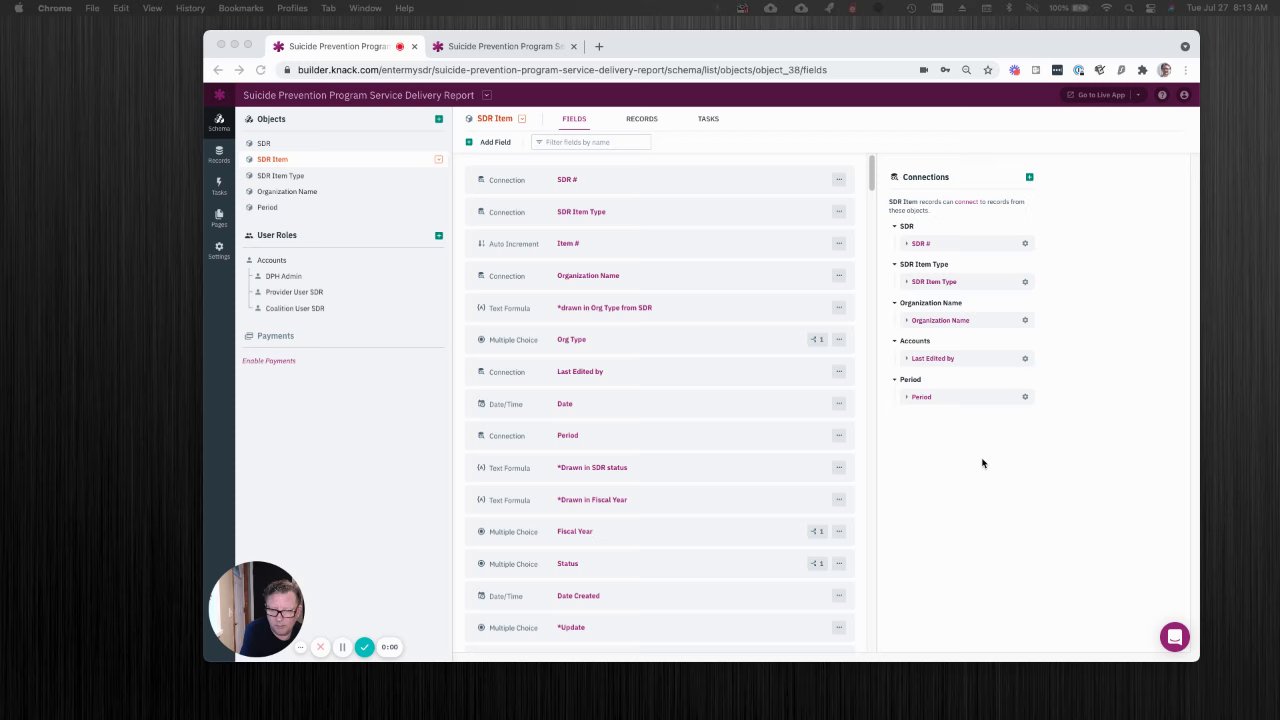Open the *drawn in Org Type from SDR field
Screen dimensions: 1280x720
point(604,308)
